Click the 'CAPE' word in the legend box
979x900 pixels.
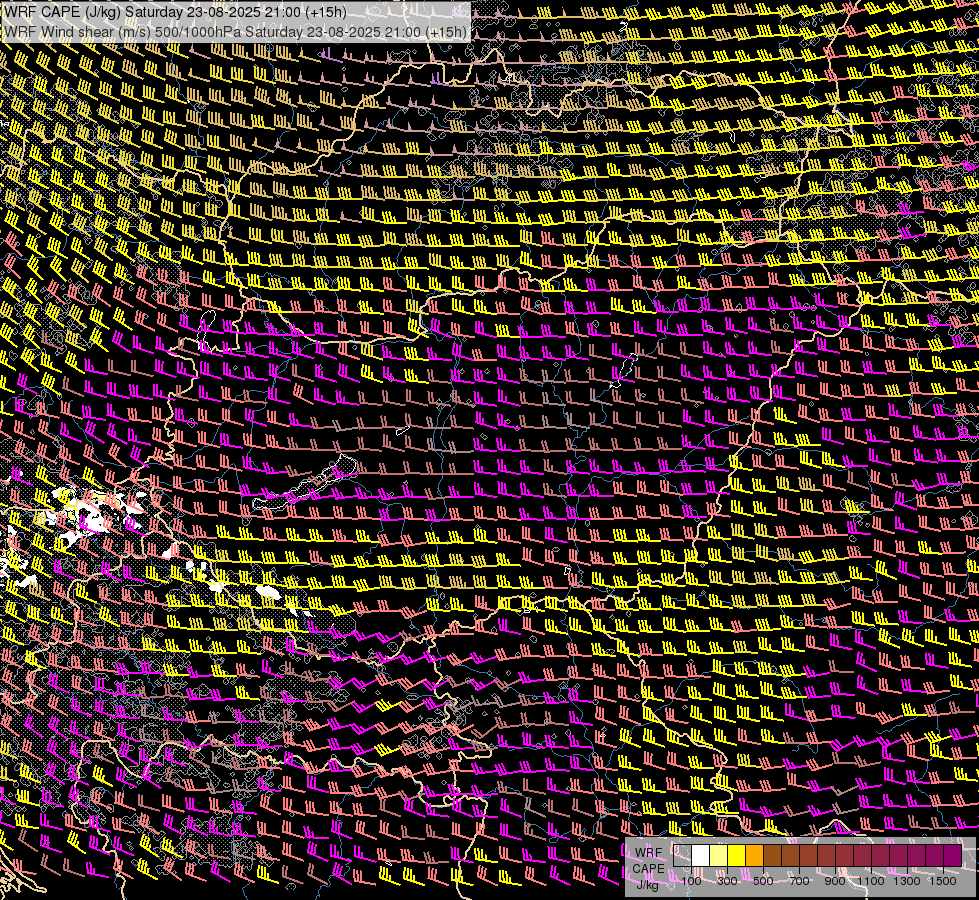point(648,868)
